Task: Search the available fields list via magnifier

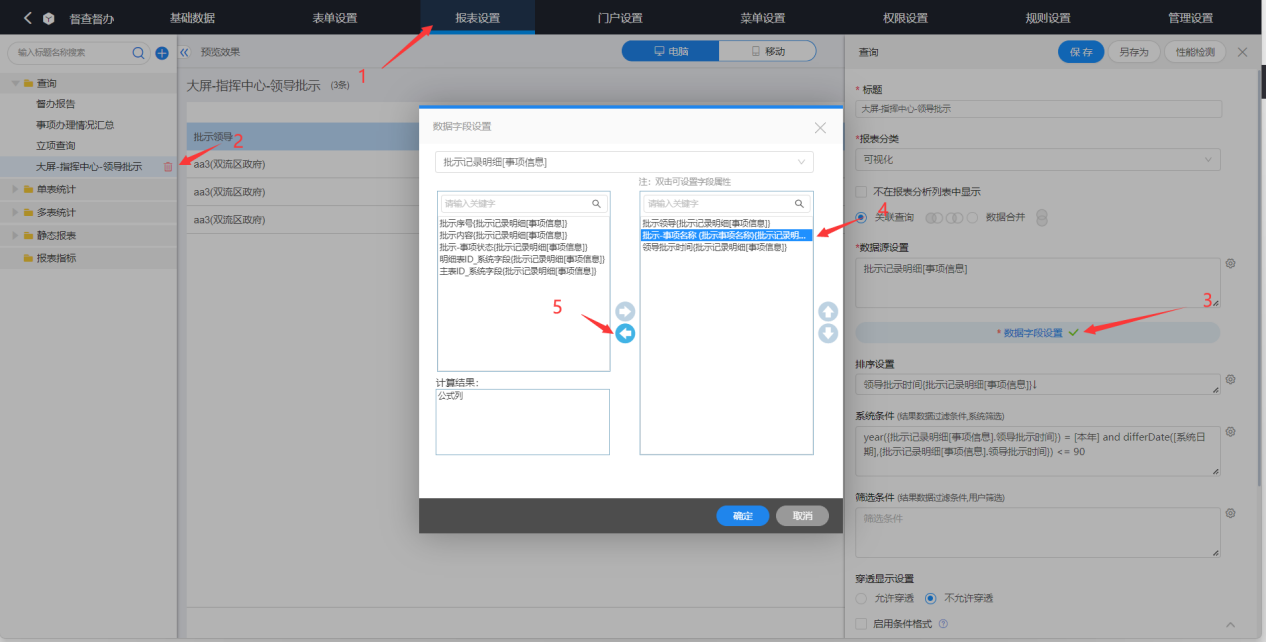Action: point(596,203)
